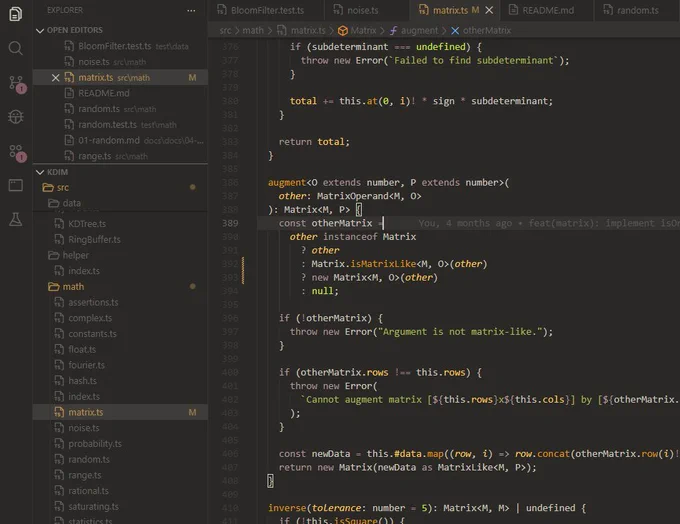
Task: Switch to README.md editor tab
Action: 548,10
